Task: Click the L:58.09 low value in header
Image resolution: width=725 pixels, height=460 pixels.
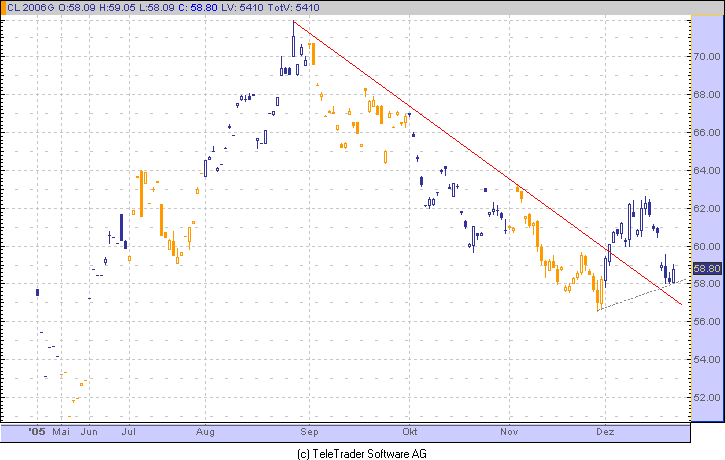Action: pyautogui.click(x=159, y=8)
